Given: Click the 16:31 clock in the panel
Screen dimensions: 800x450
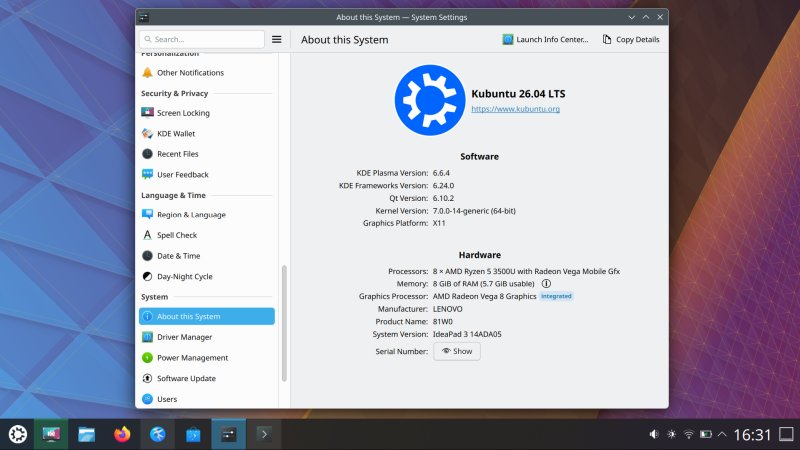Looking at the screenshot, I should (x=752, y=434).
